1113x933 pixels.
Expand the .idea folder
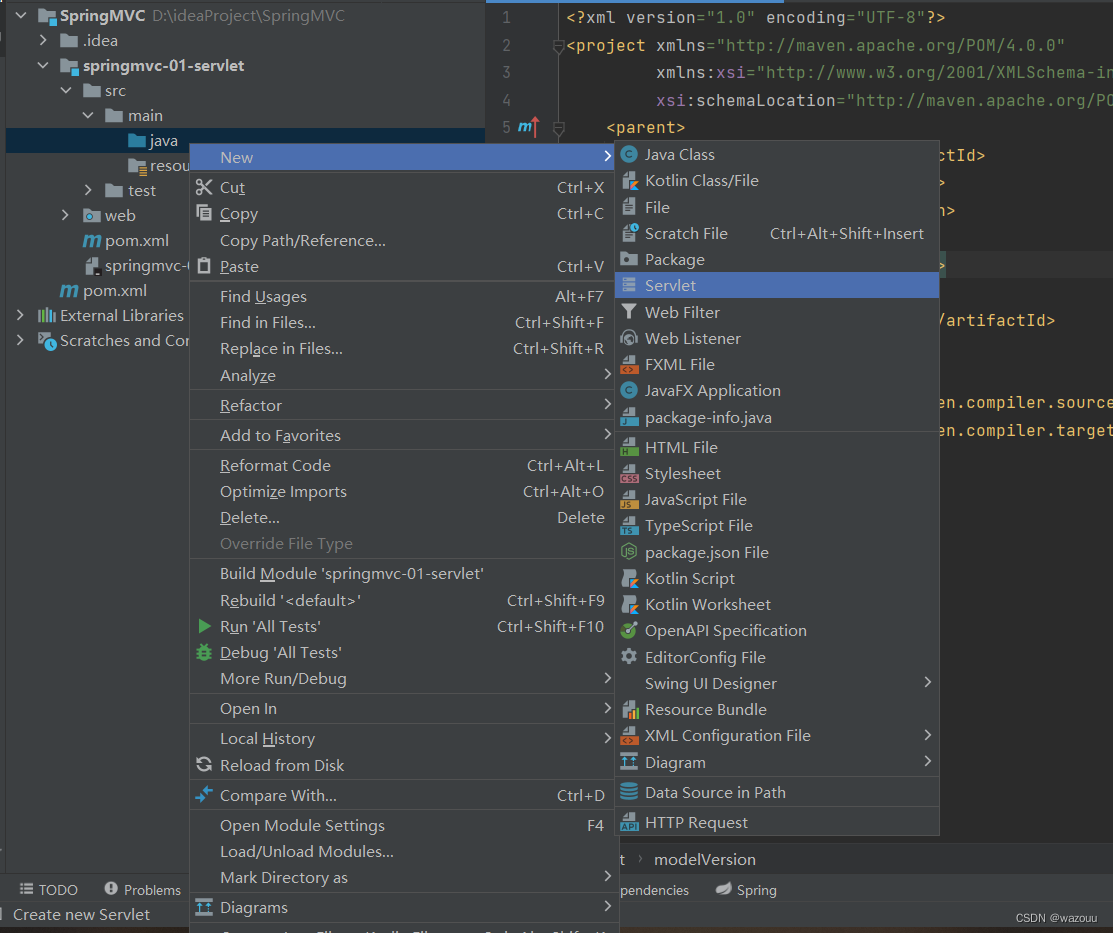coord(43,40)
